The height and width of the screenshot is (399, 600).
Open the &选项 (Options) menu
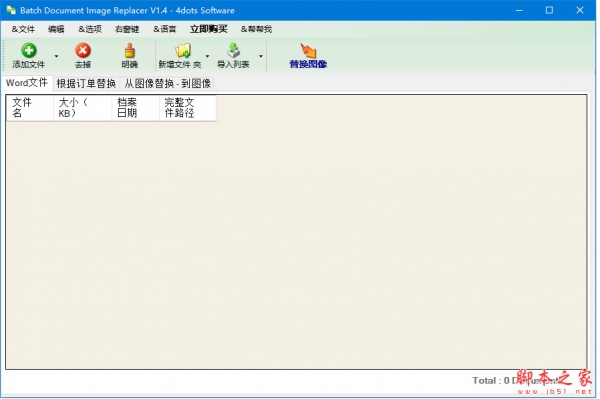point(90,29)
